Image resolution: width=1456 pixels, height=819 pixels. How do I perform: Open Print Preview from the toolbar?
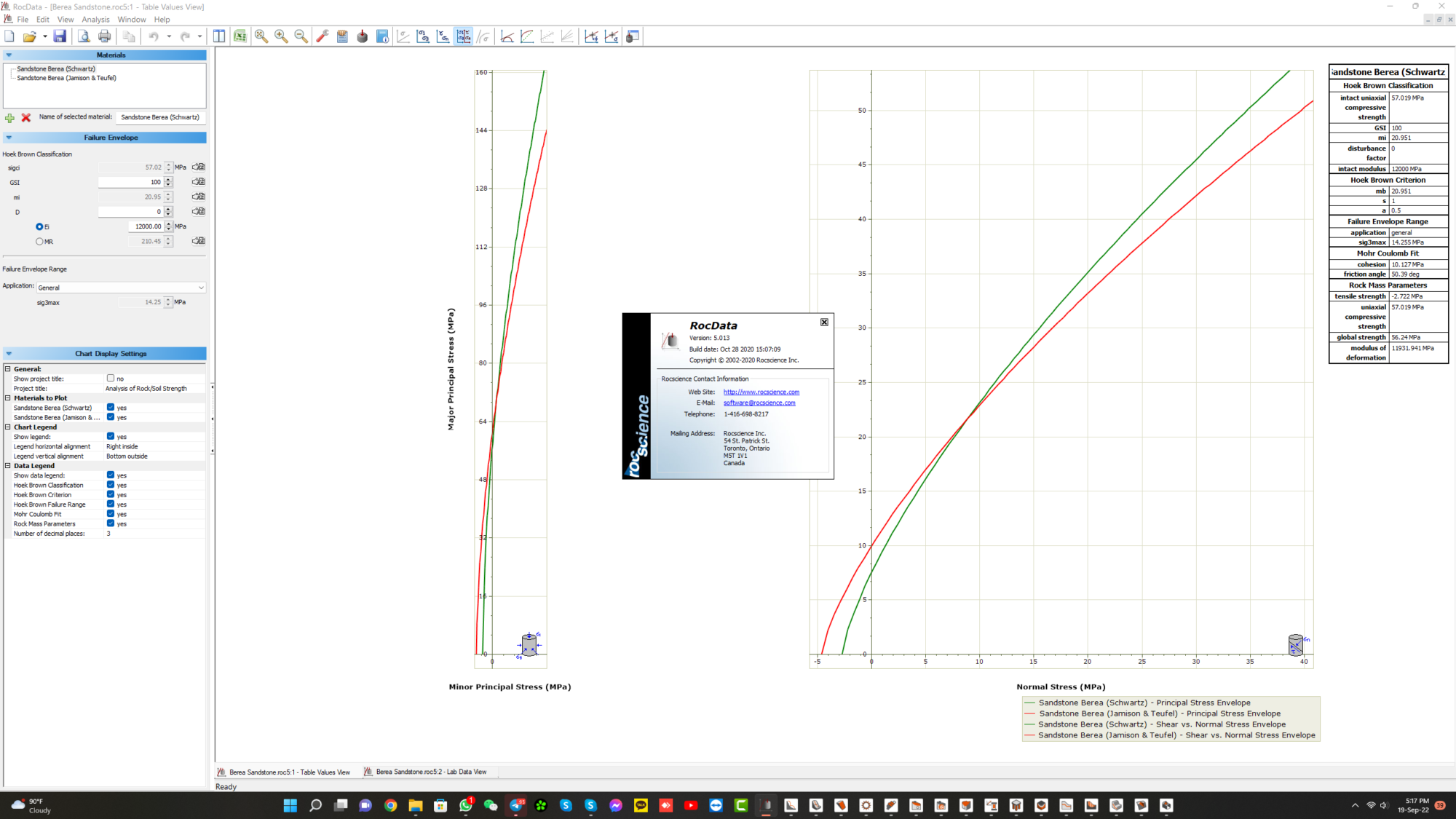84,36
